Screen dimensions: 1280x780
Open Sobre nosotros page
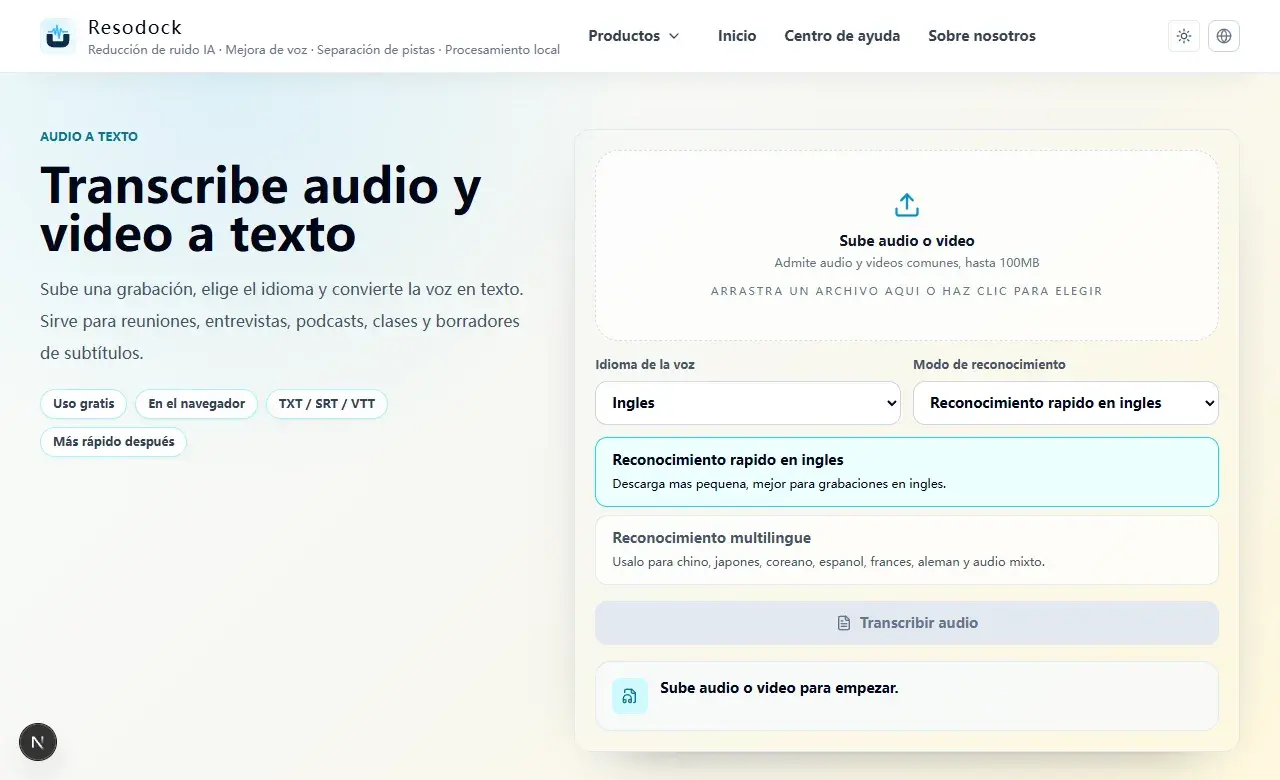click(x=982, y=36)
